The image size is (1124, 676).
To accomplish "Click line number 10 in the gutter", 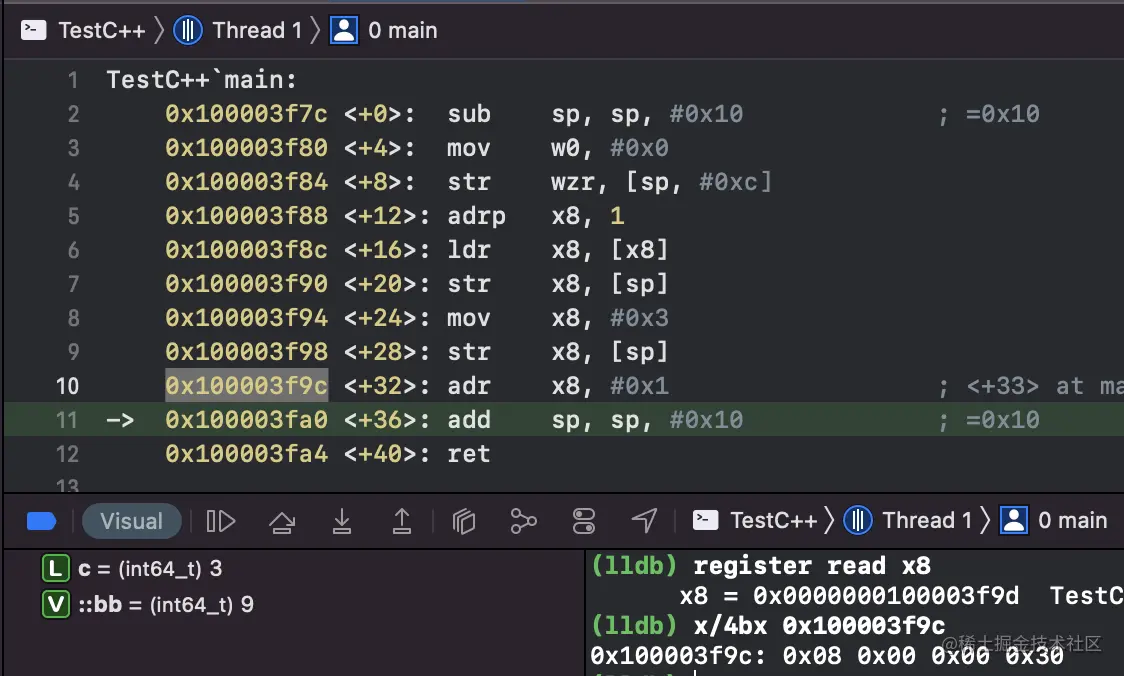I will (67, 386).
